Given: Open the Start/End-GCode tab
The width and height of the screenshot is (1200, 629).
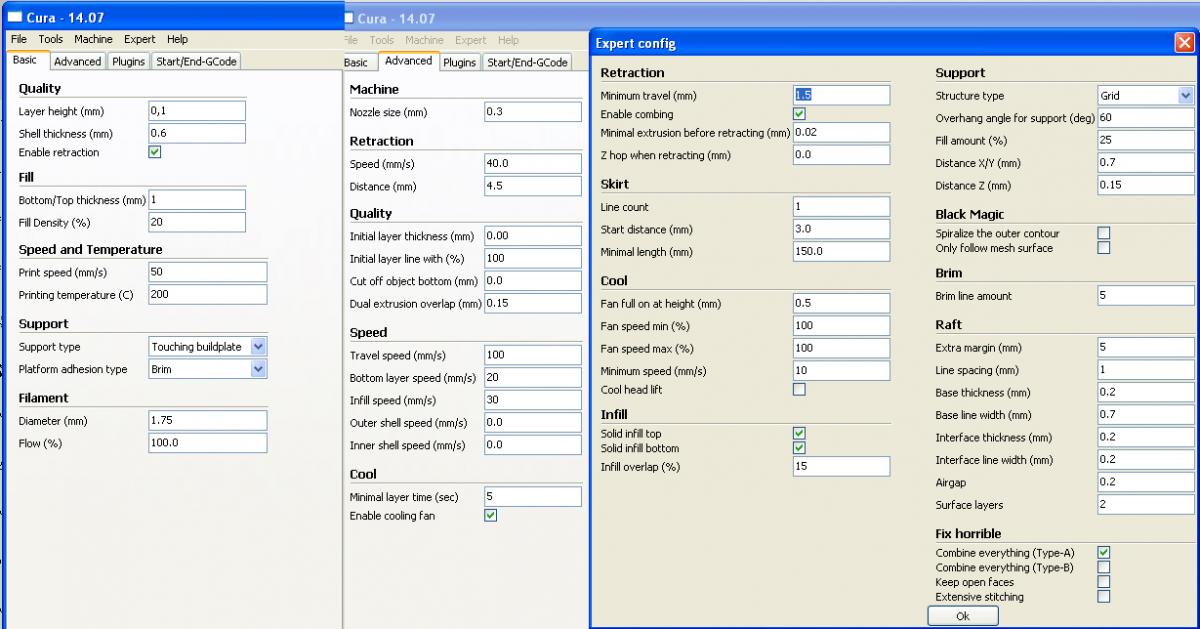Looking at the screenshot, I should click(197, 61).
